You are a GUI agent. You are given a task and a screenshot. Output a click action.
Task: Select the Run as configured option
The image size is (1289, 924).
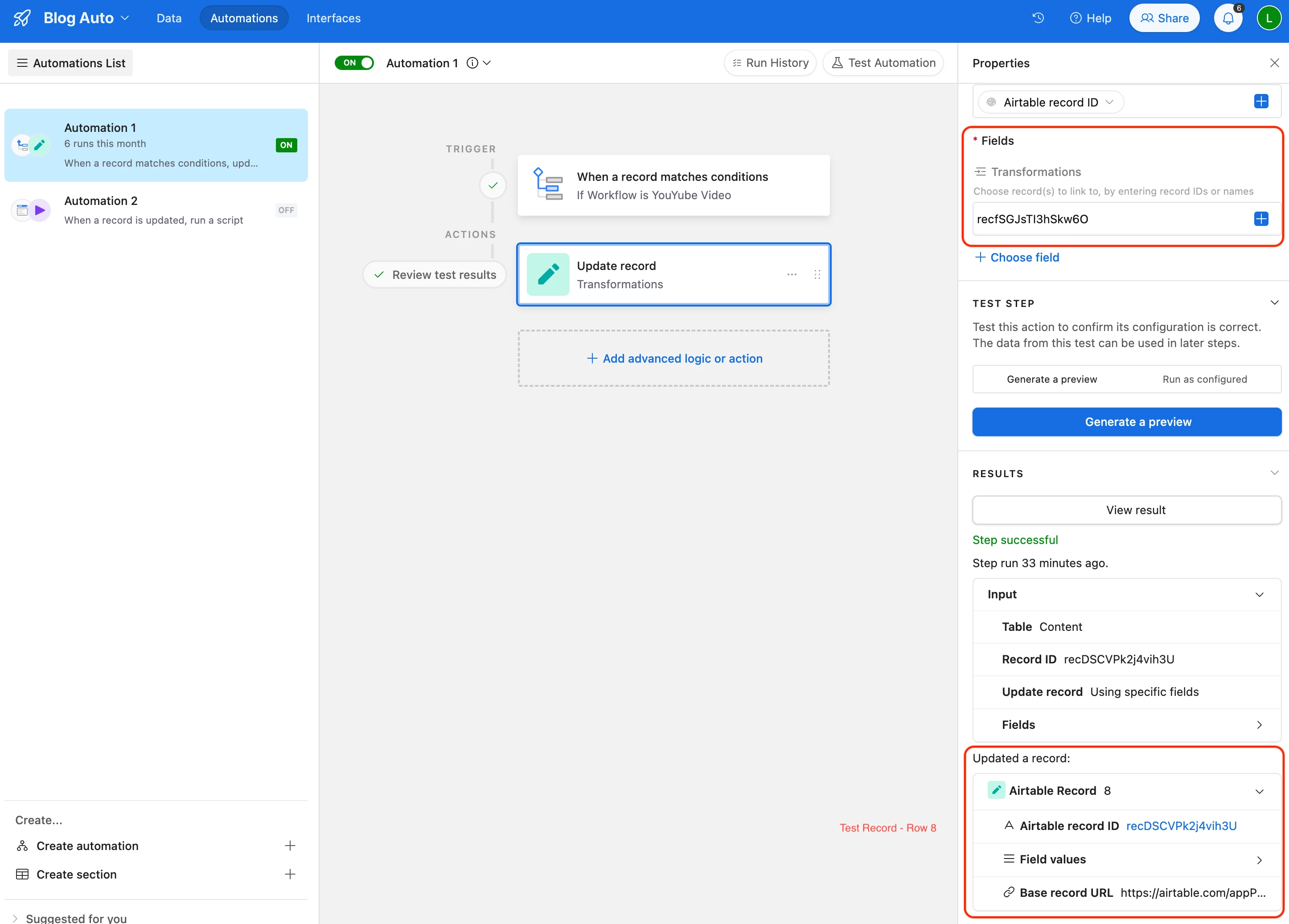(x=1204, y=379)
